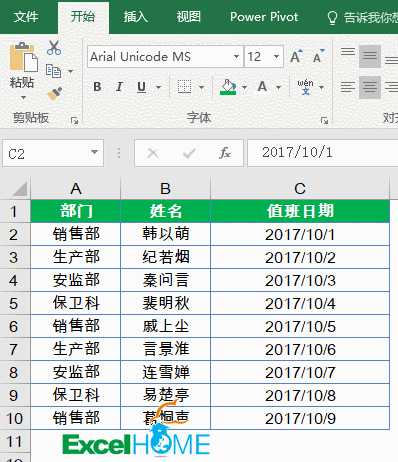
Task: Click the 告诉我你想 search box
Action: [x=371, y=18]
